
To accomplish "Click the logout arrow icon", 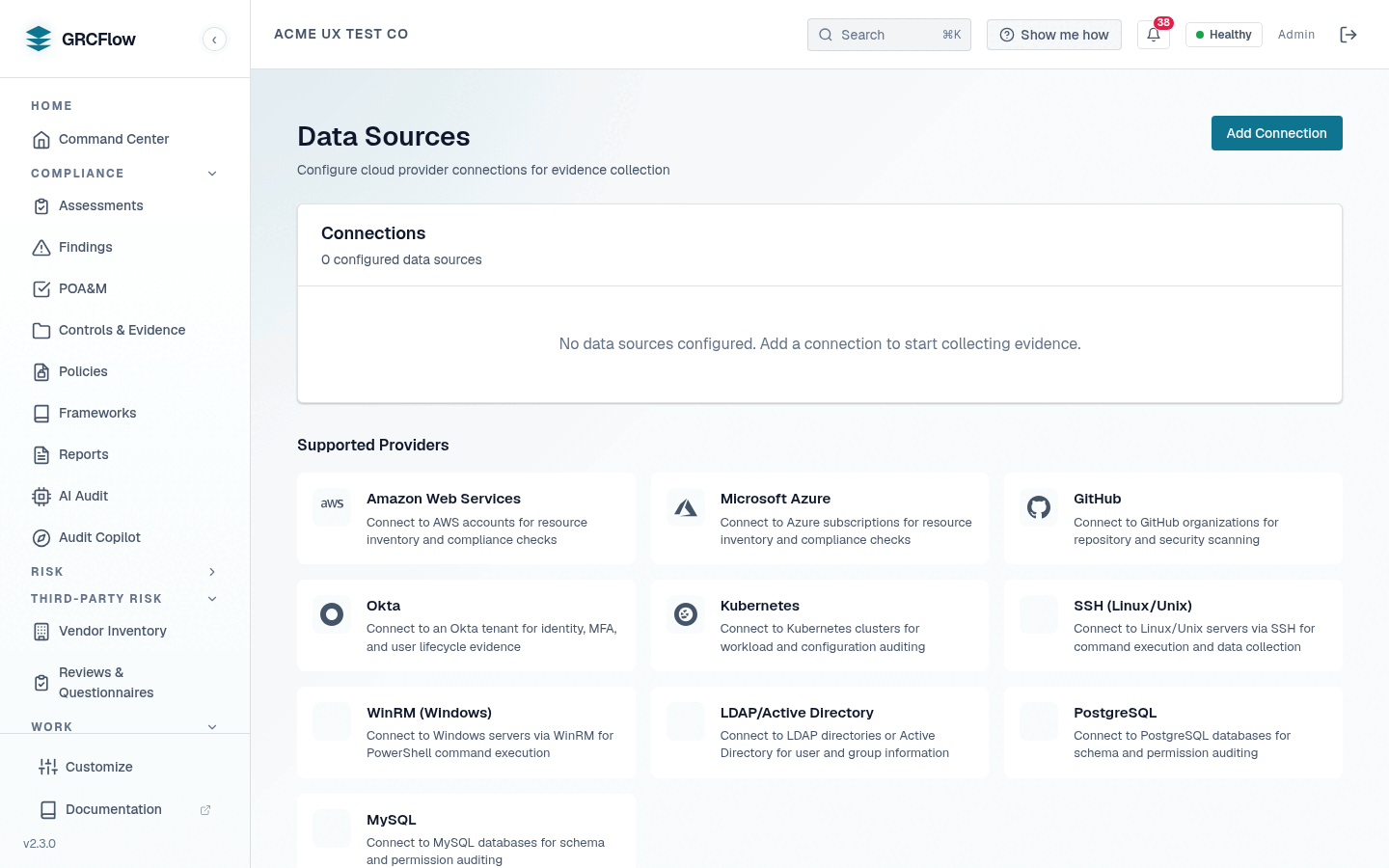I will click(x=1348, y=35).
